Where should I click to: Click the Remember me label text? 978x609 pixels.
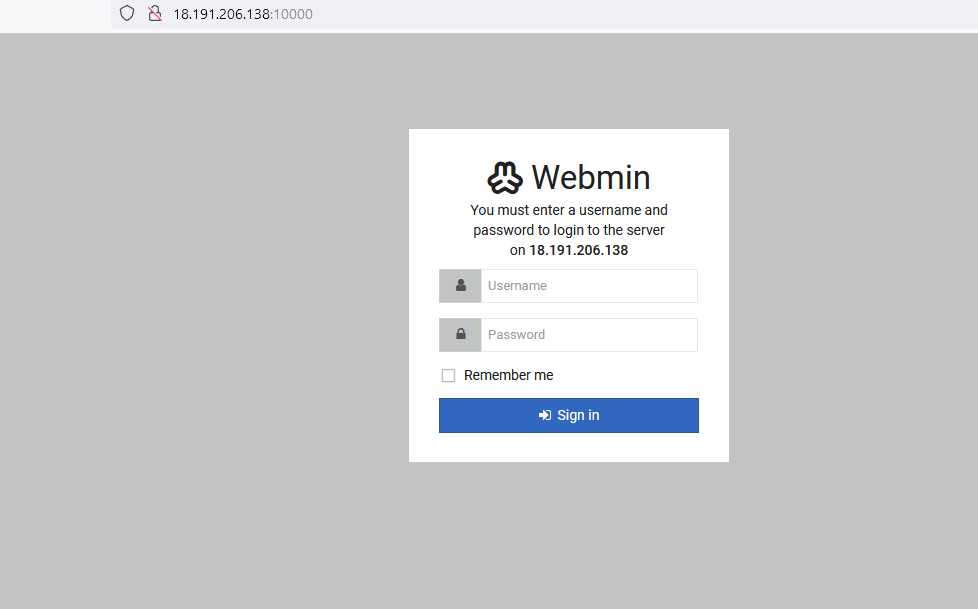pos(508,376)
